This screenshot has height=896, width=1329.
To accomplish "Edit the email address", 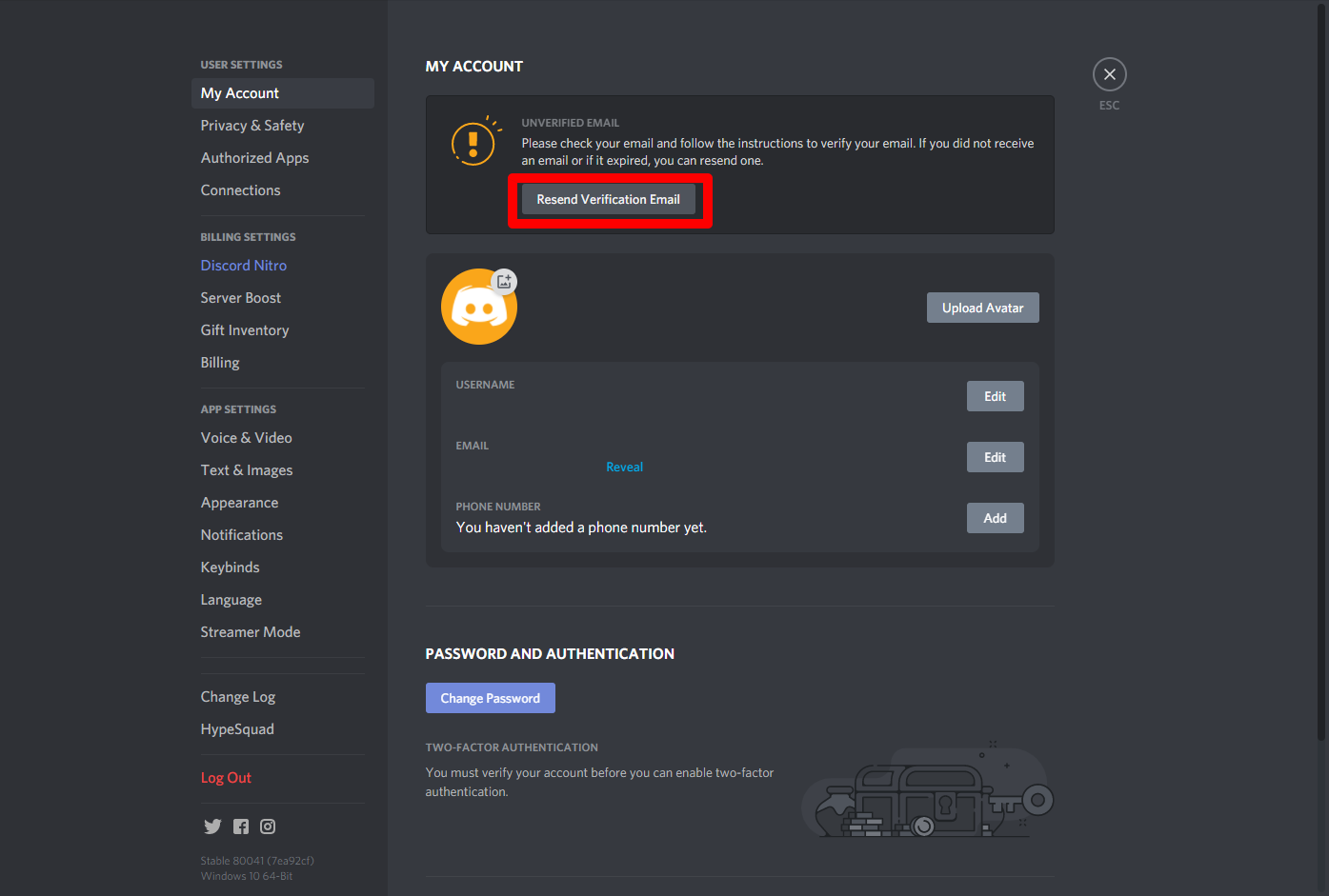I will point(996,457).
